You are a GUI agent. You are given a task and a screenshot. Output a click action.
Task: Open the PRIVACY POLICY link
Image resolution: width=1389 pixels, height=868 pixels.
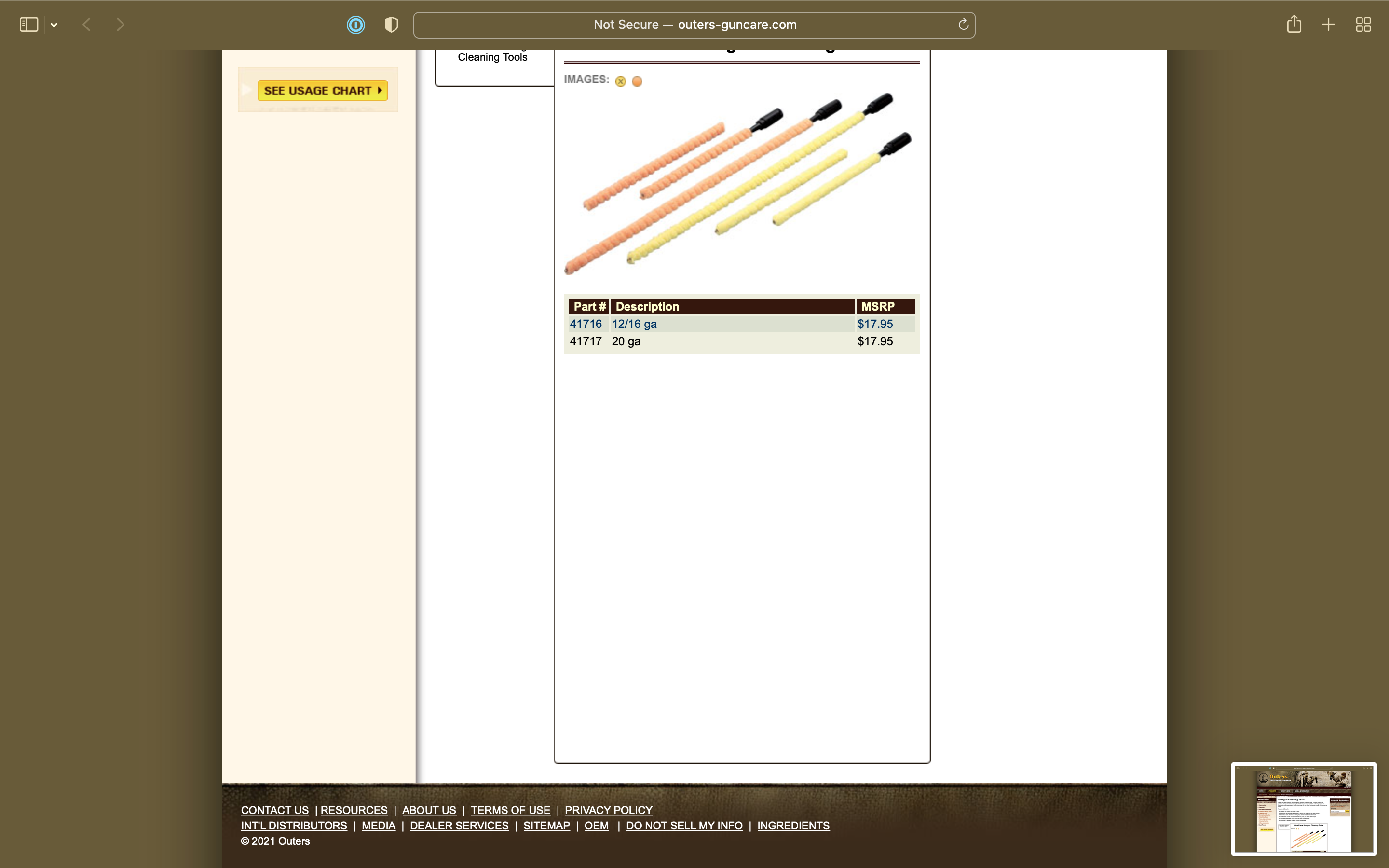click(608, 810)
